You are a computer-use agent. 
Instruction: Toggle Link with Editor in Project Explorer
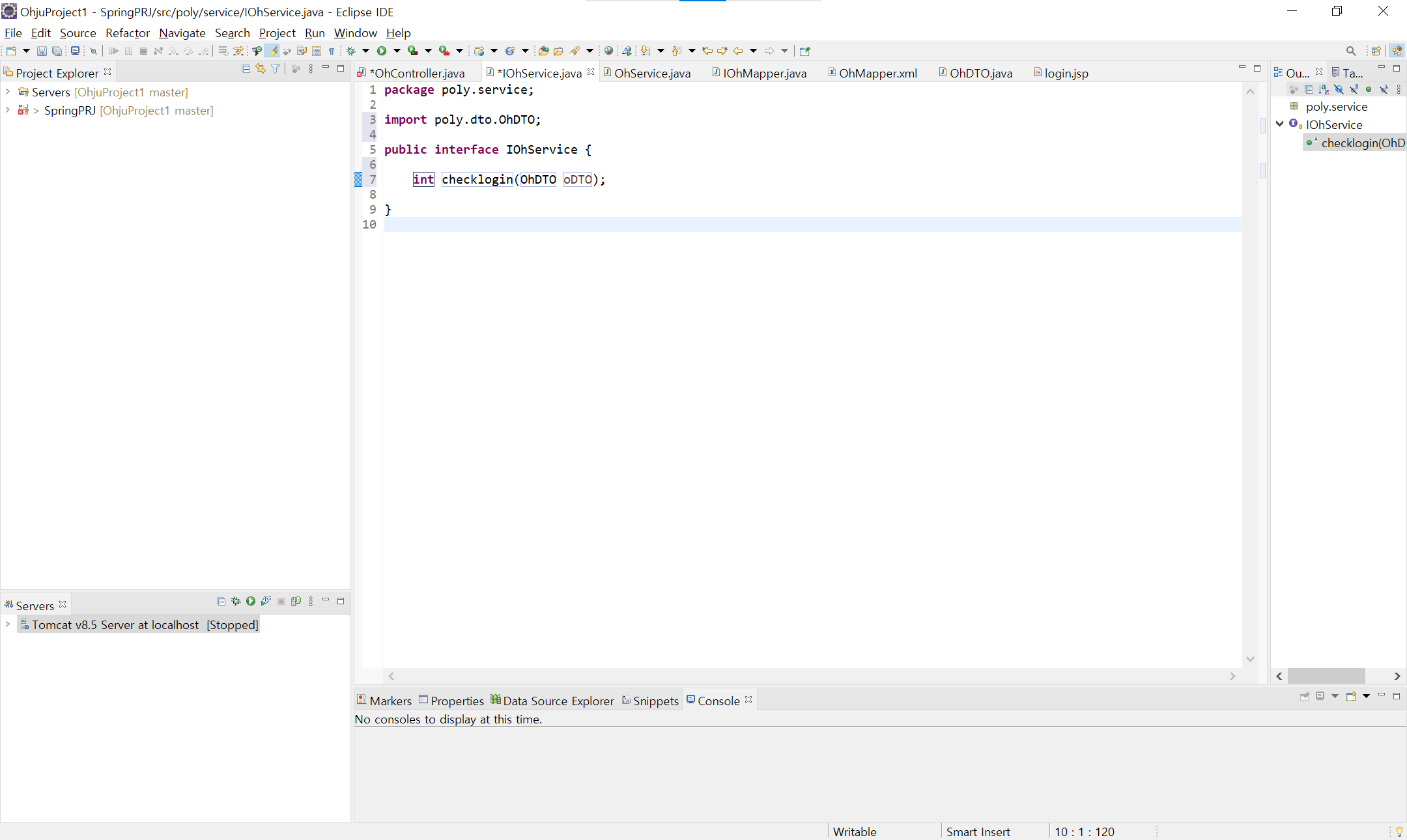click(x=261, y=69)
